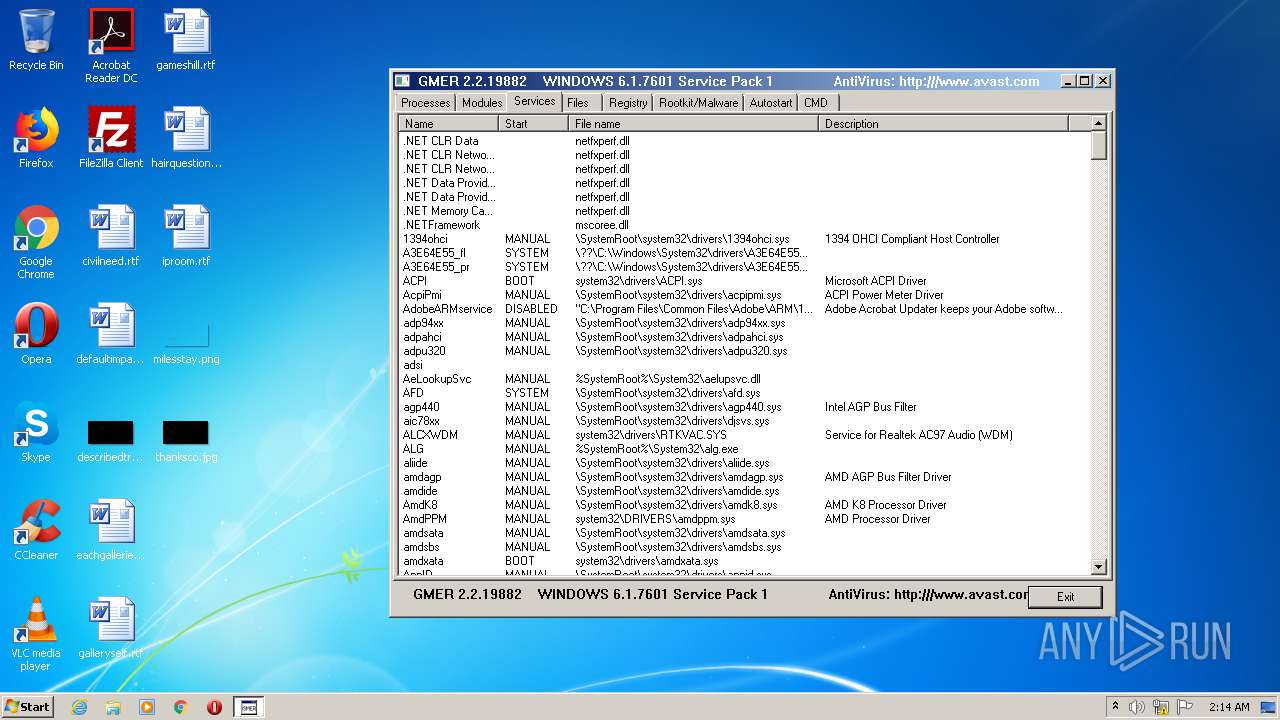
Task: Click the volume tray icon
Action: tap(1137, 707)
